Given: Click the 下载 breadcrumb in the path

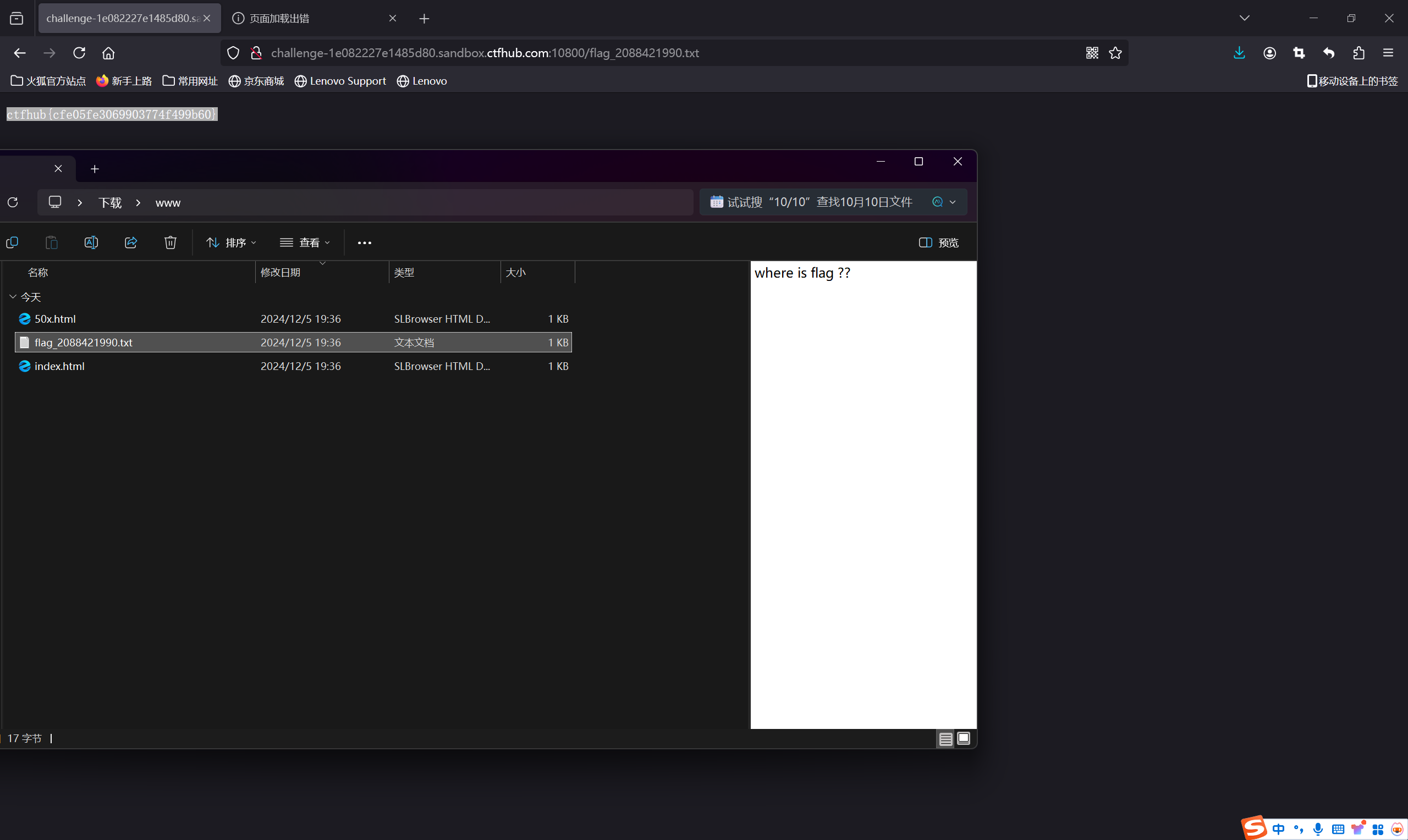Looking at the screenshot, I should click(x=110, y=203).
